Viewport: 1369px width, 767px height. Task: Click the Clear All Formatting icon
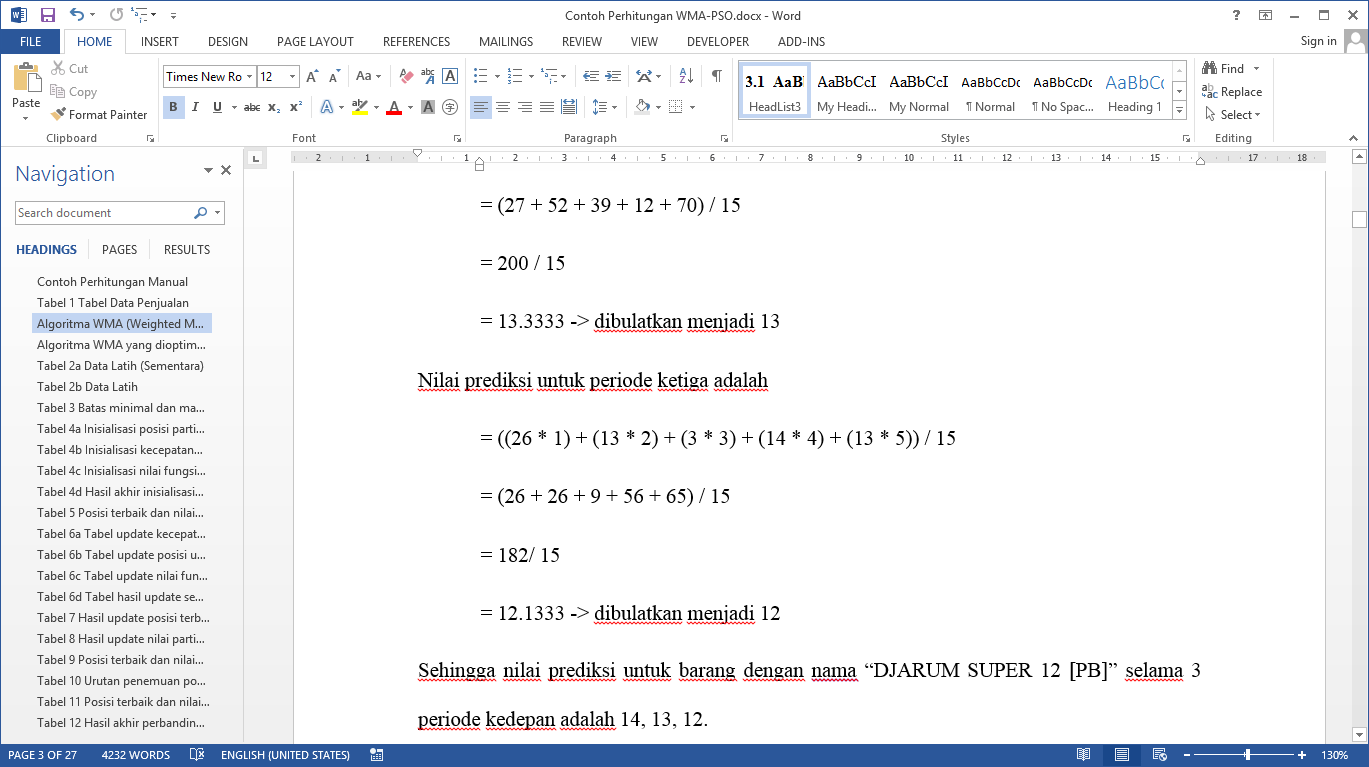[x=406, y=76]
